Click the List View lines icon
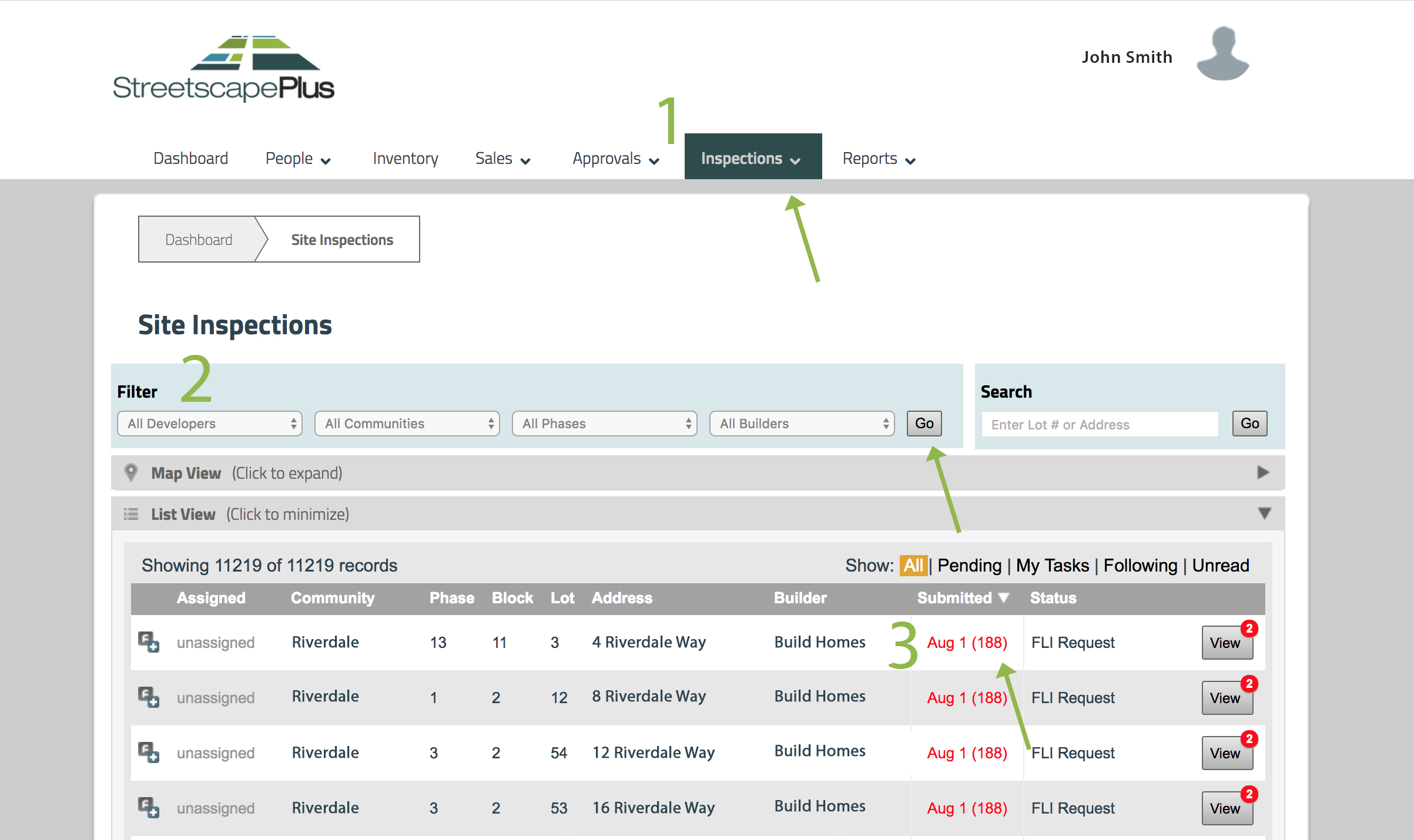 pyautogui.click(x=131, y=515)
